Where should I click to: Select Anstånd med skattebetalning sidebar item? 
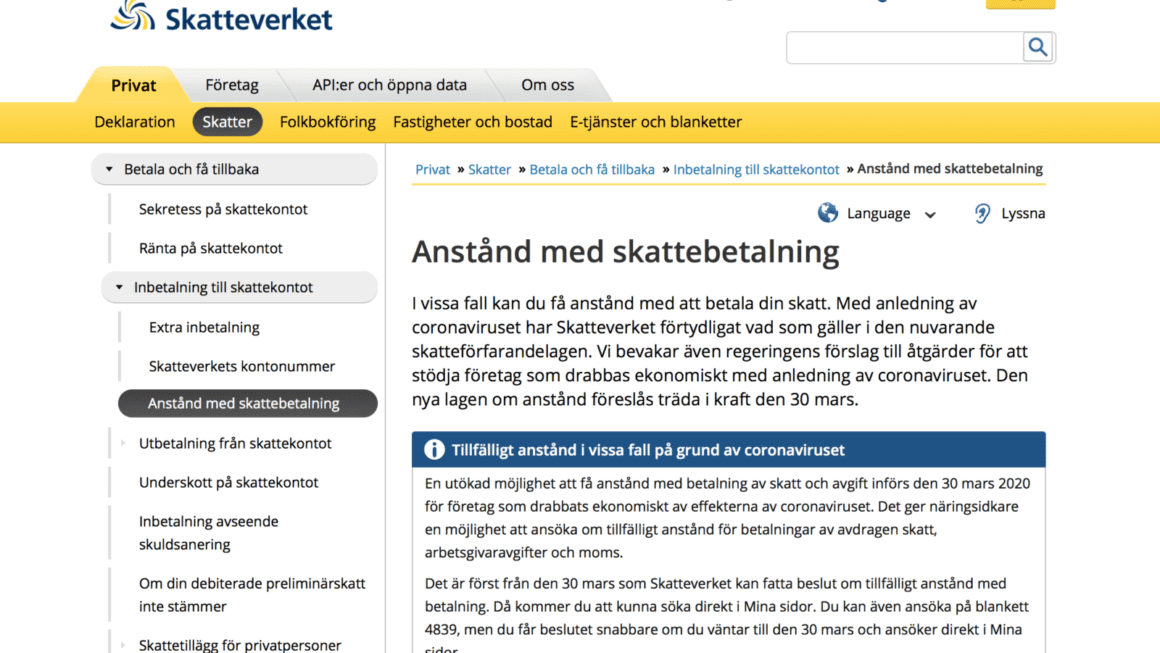pyautogui.click(x=248, y=403)
